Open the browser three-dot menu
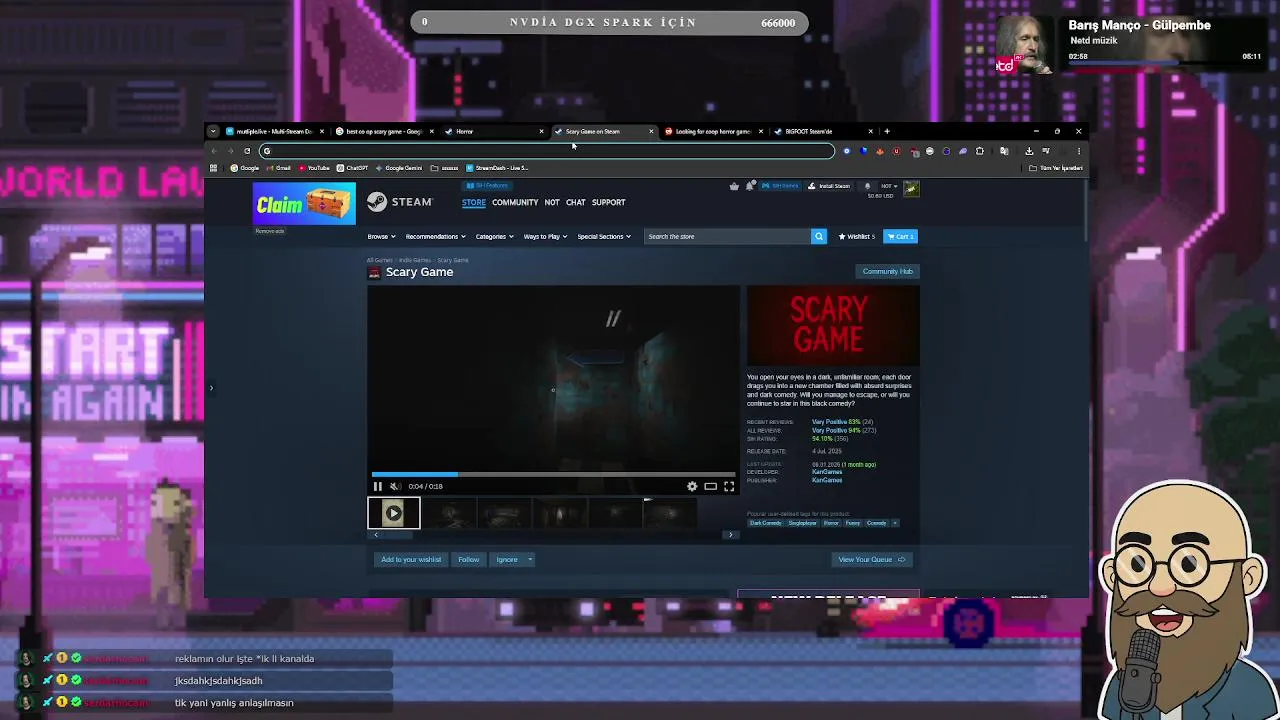1280x720 pixels. coord(1078,151)
